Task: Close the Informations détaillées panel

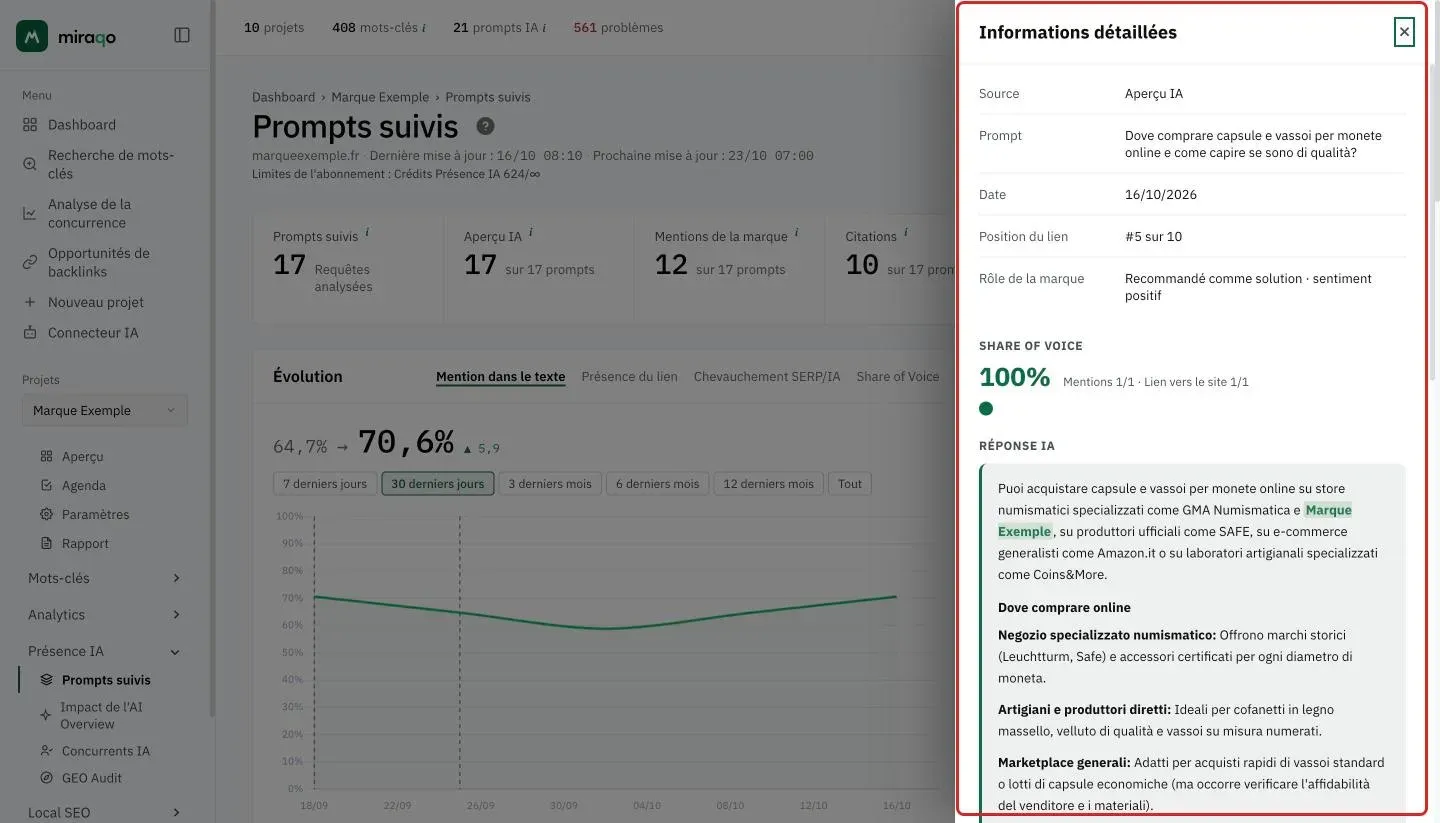Action: tap(1404, 32)
